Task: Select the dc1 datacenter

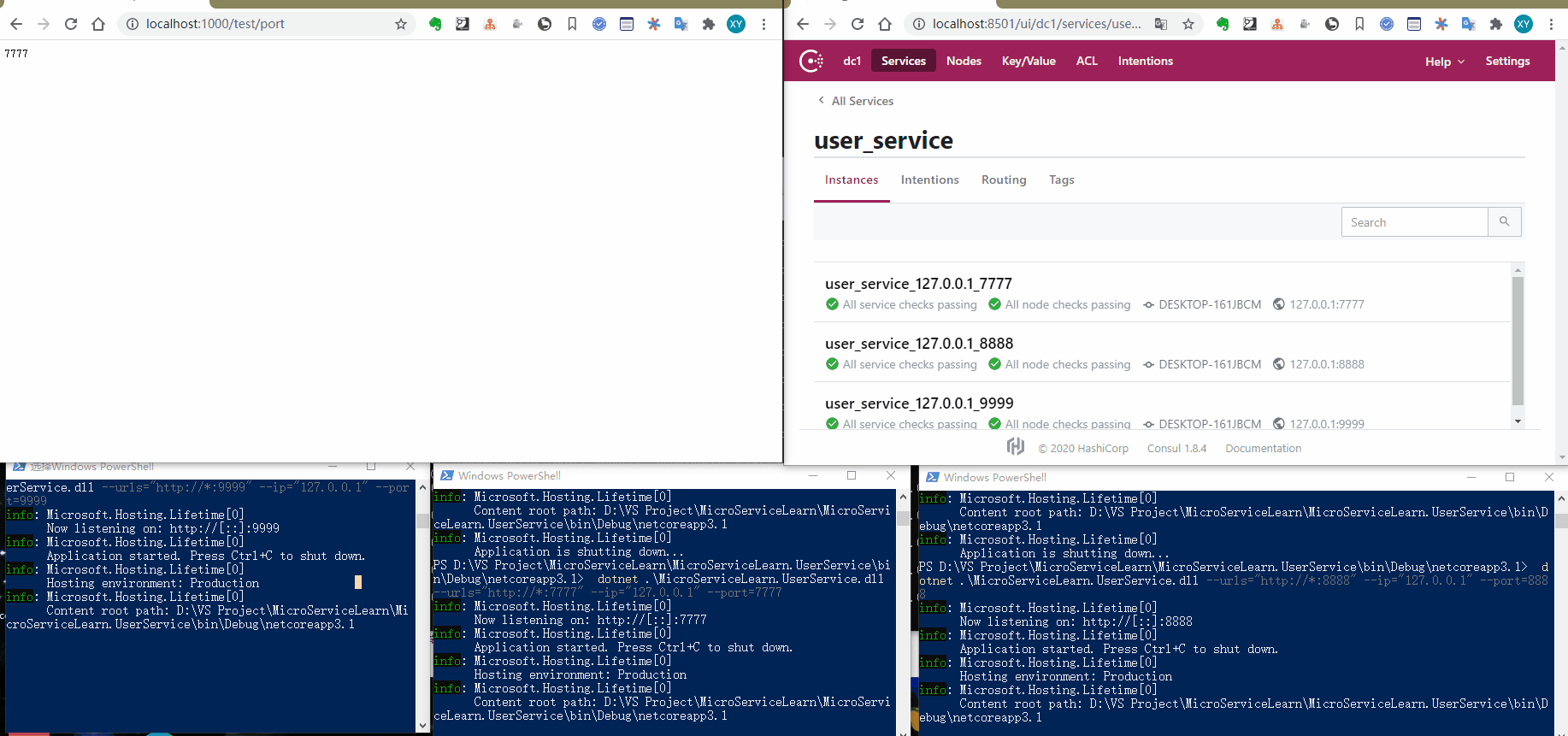Action: pyautogui.click(x=852, y=61)
